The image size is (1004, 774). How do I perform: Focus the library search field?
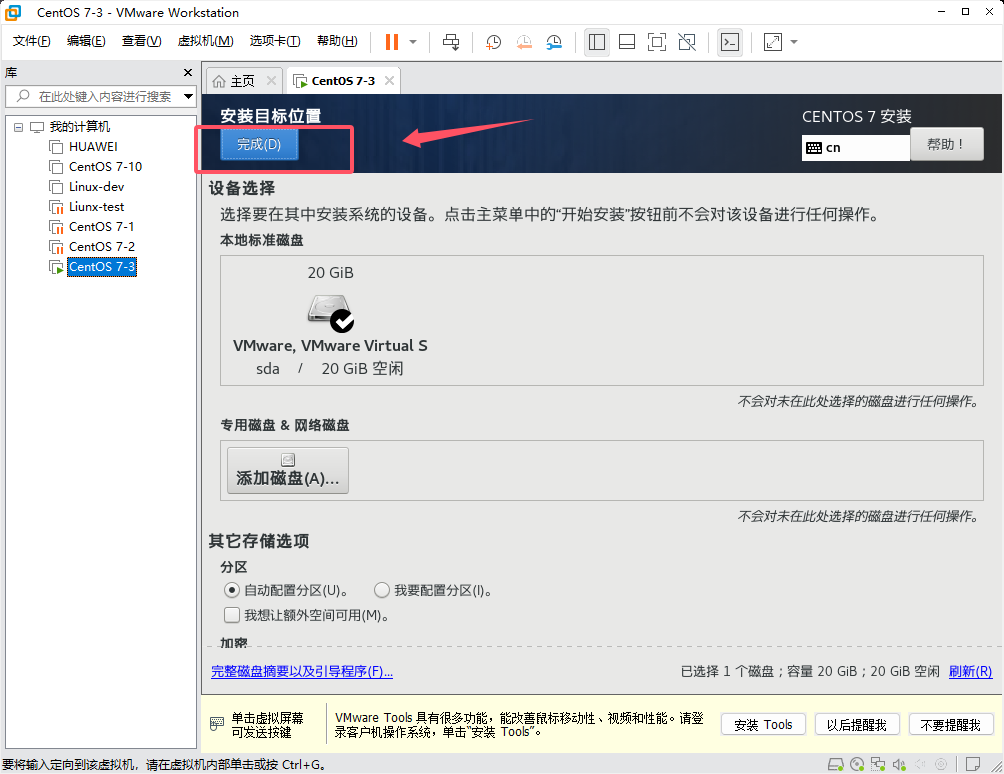[99, 97]
